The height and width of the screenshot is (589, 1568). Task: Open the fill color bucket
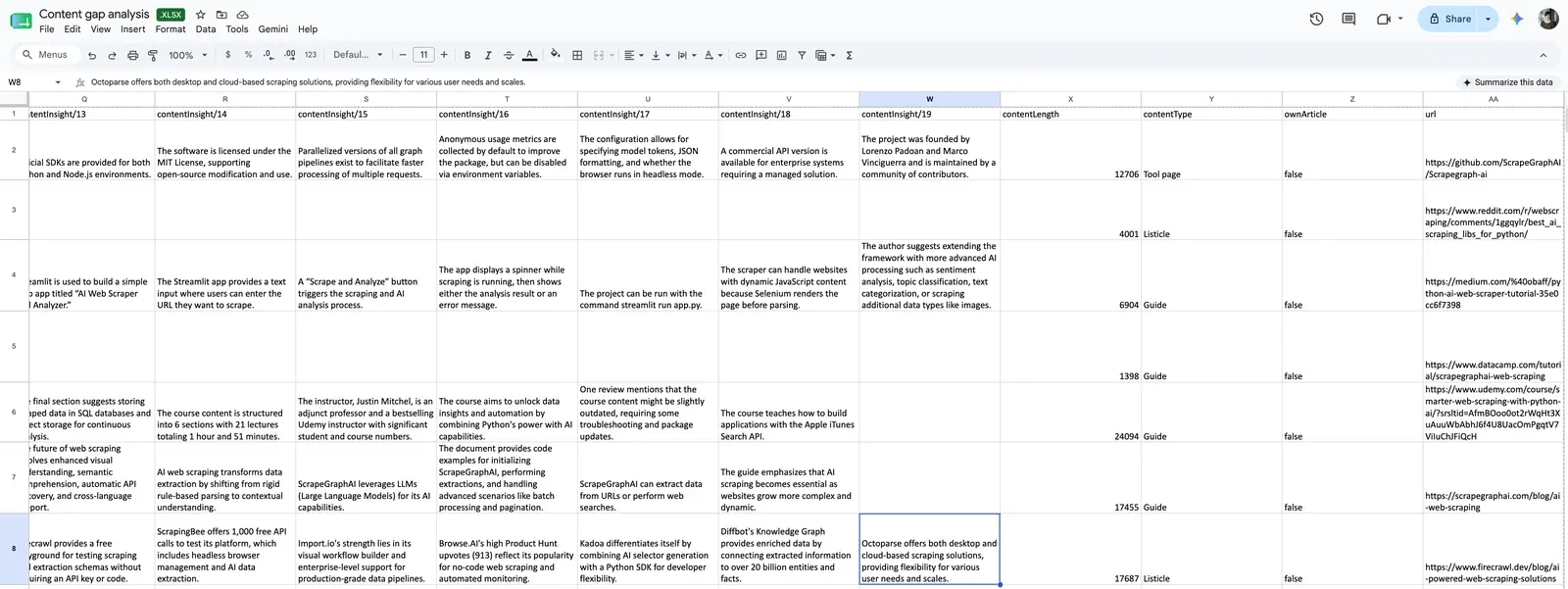pyautogui.click(x=556, y=55)
